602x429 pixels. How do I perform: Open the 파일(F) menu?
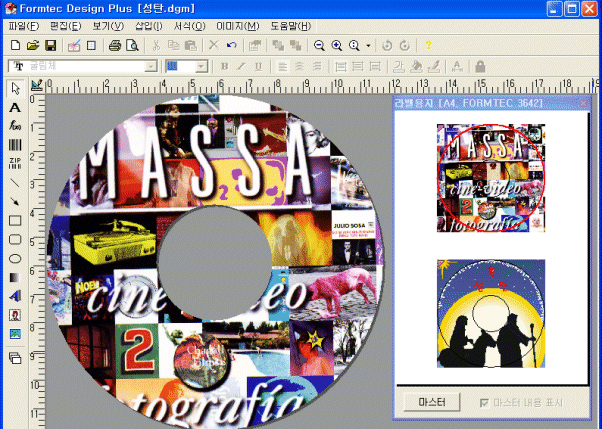click(23, 26)
